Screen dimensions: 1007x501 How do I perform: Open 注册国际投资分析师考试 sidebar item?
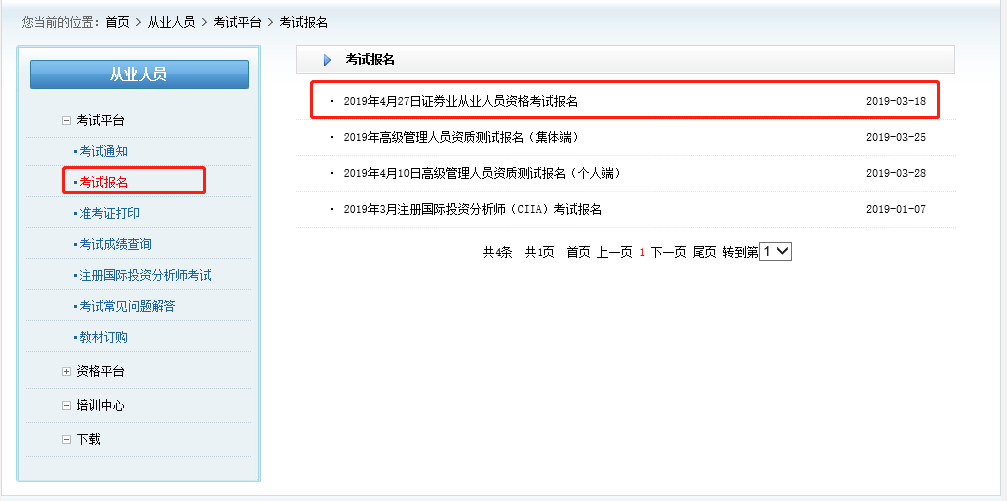(145, 276)
